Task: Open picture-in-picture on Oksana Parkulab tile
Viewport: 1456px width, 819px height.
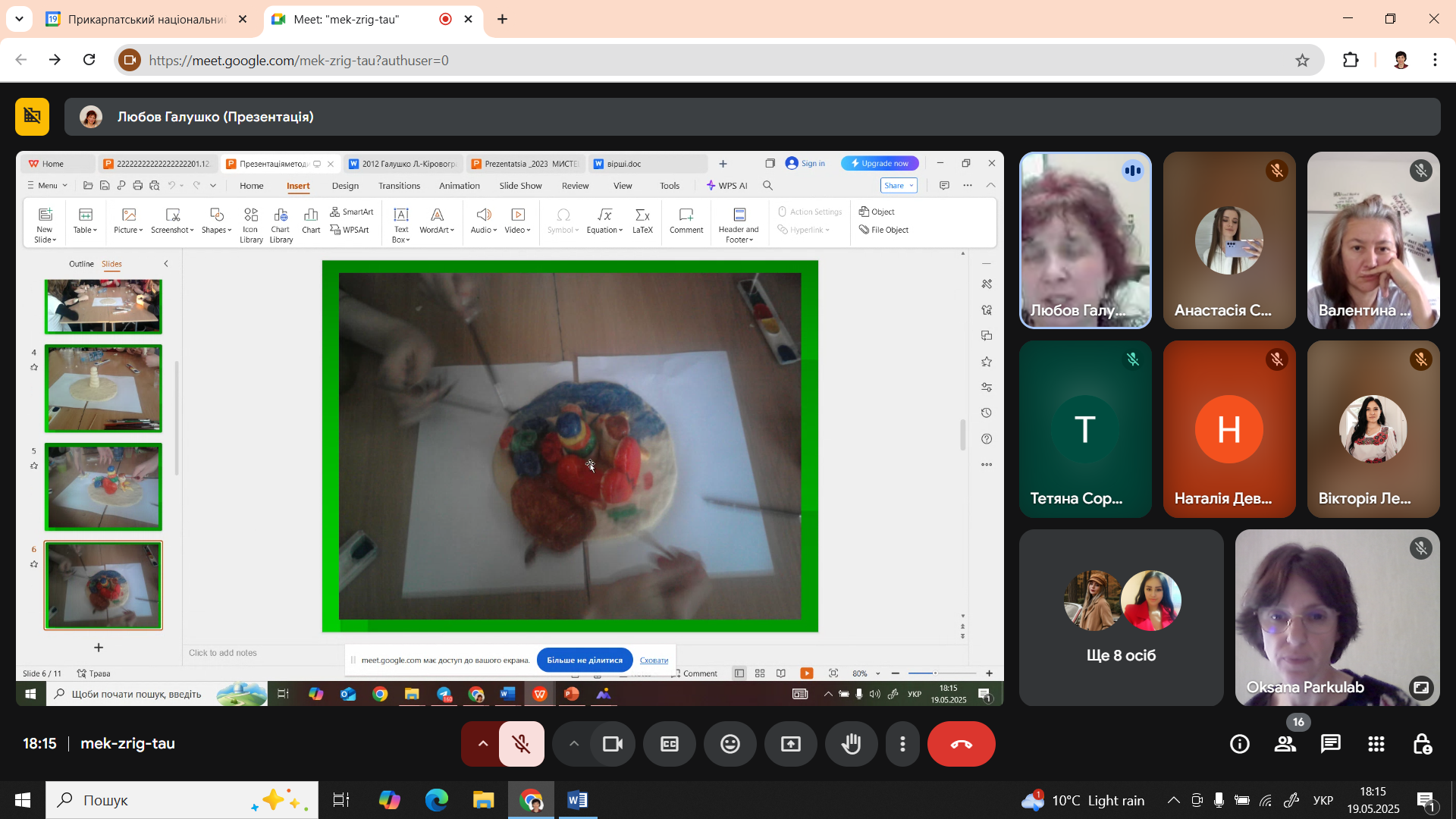Action: tap(1420, 687)
